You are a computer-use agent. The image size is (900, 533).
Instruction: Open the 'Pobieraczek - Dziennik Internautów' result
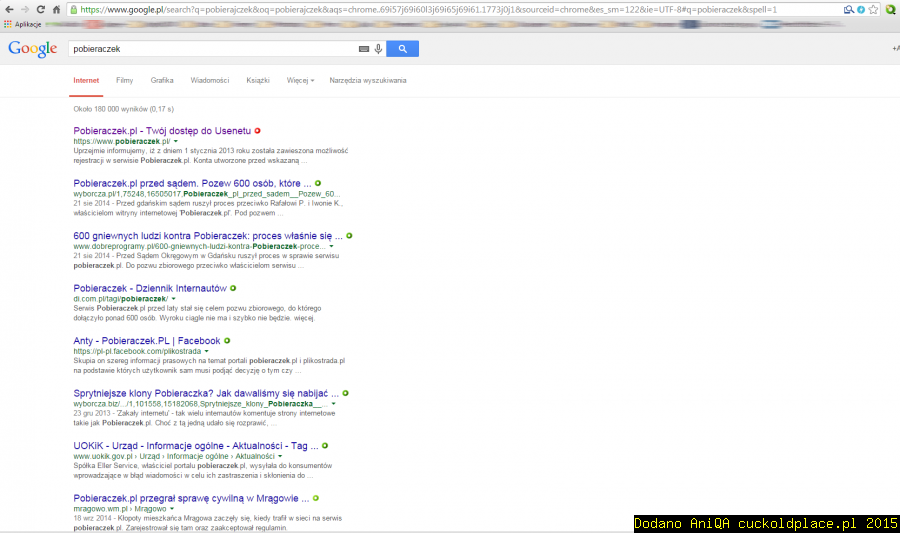tap(149, 288)
